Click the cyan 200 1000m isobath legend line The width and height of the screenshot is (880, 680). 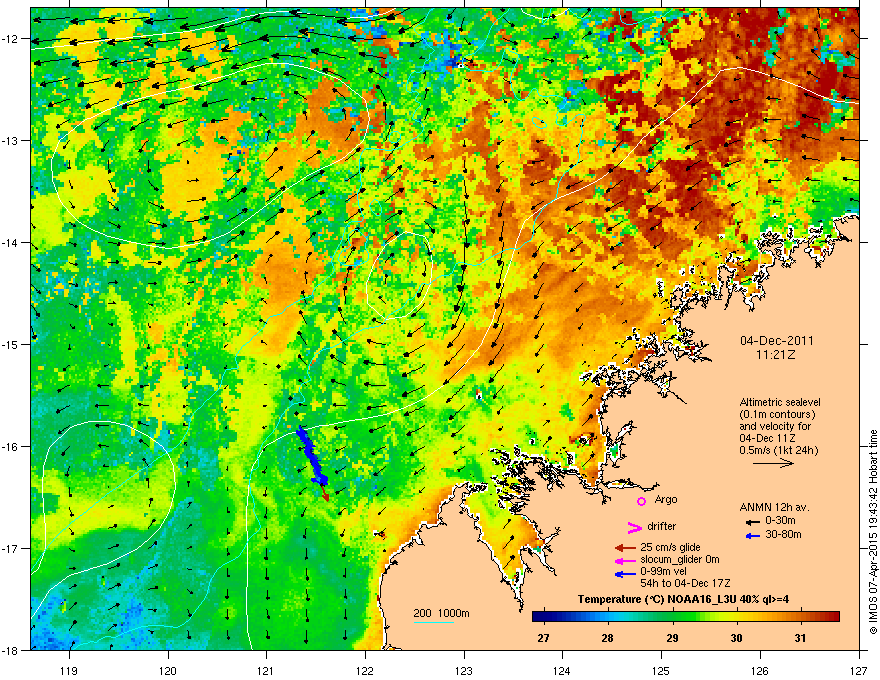pyautogui.click(x=433, y=622)
